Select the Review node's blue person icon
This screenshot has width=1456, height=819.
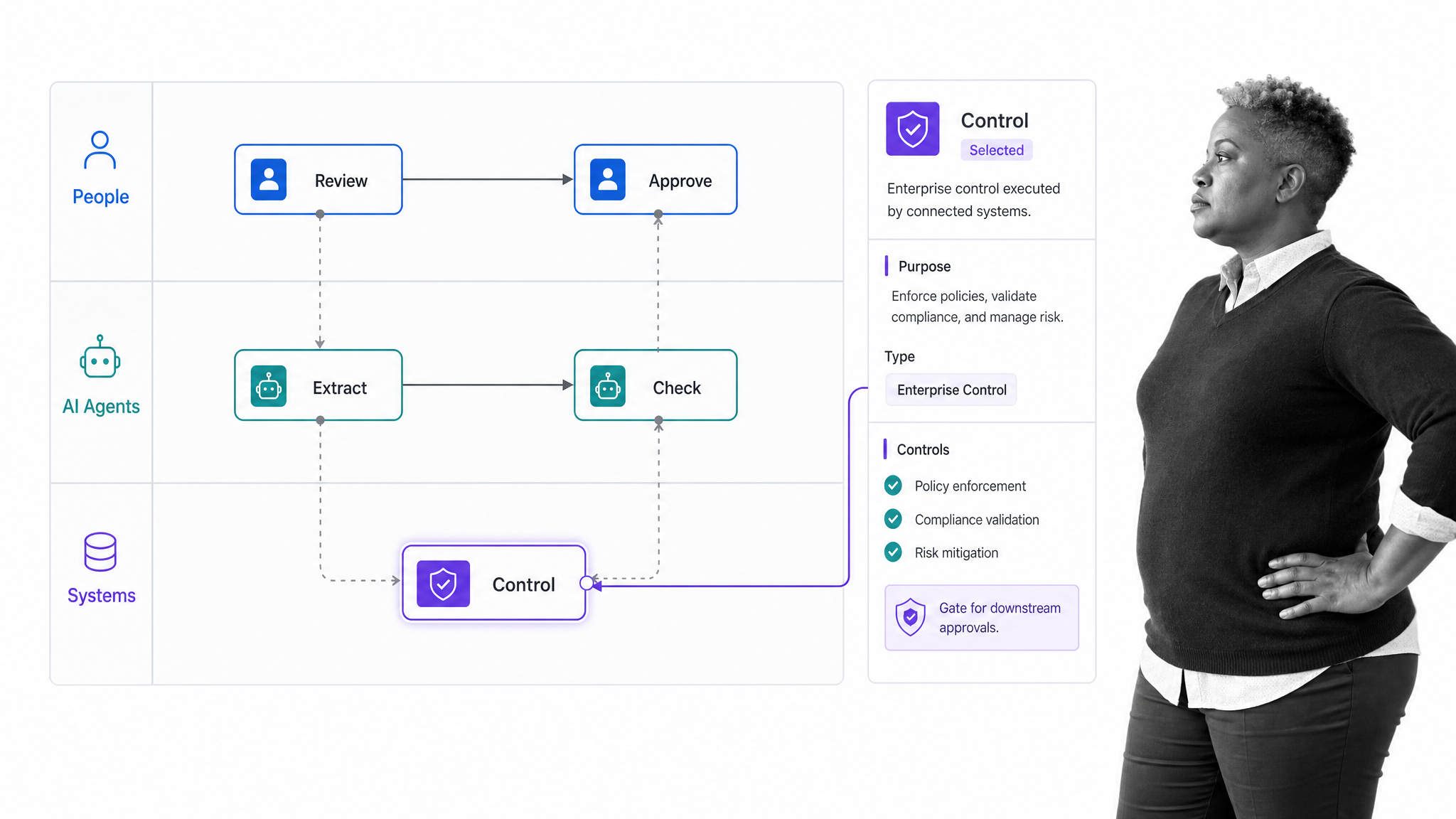click(269, 179)
